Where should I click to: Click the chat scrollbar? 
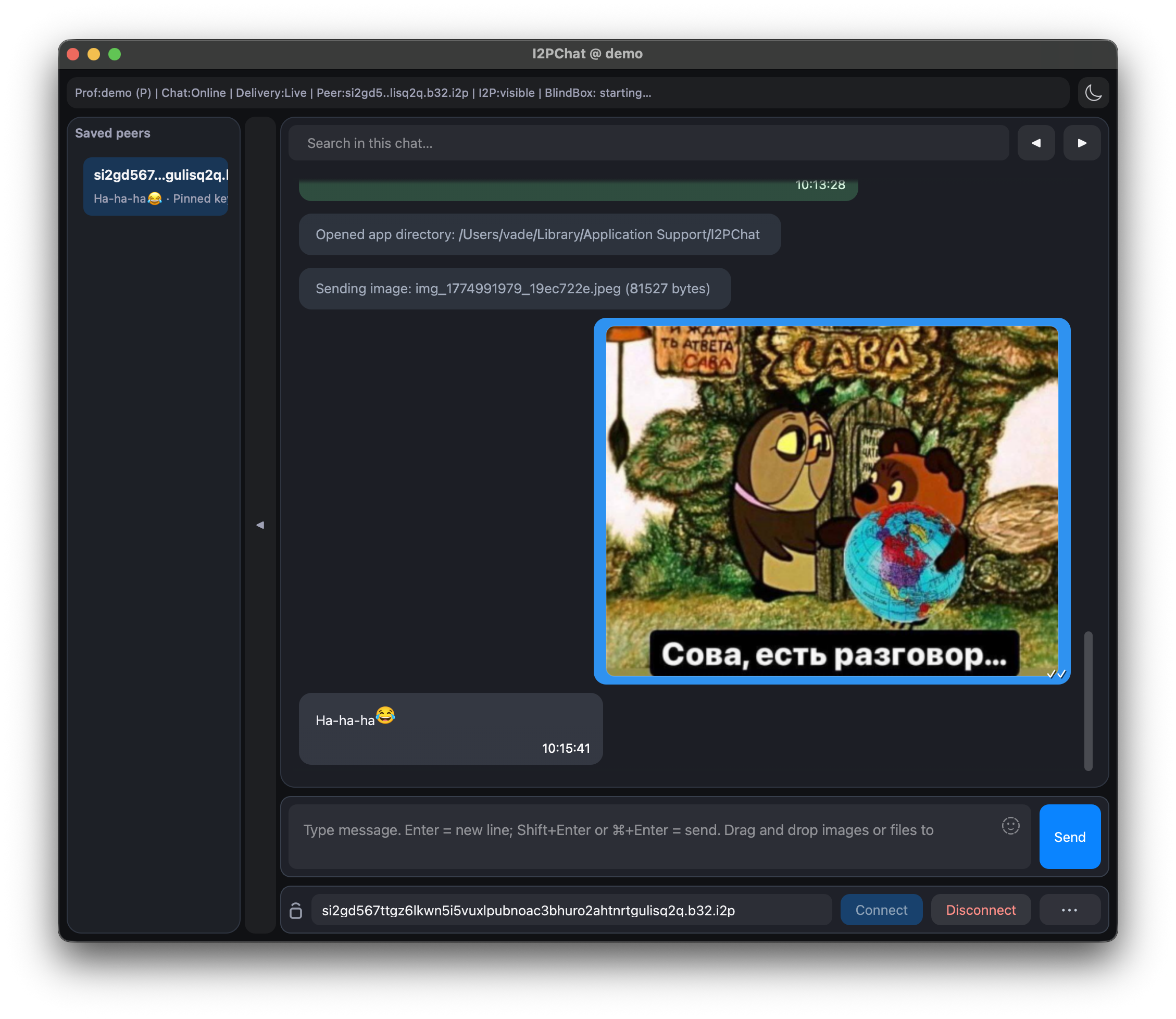tap(1088, 701)
